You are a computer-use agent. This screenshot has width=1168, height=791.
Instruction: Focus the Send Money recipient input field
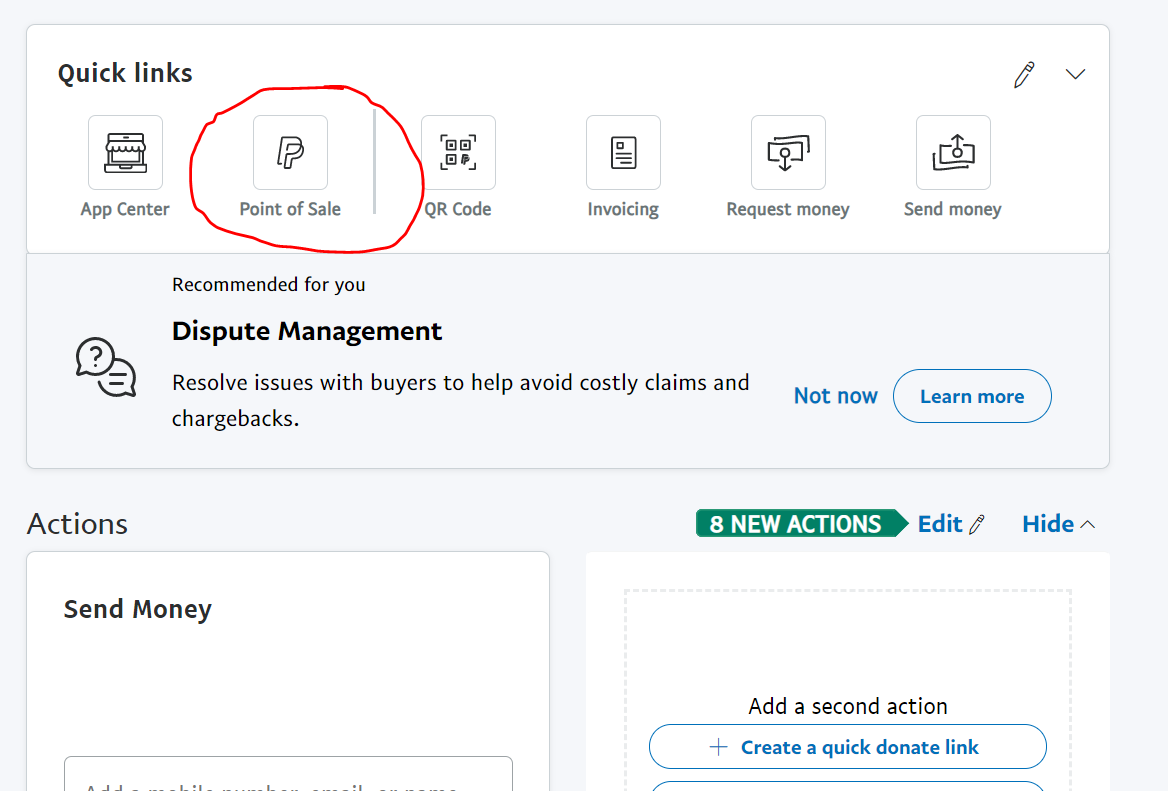pyautogui.click(x=288, y=775)
